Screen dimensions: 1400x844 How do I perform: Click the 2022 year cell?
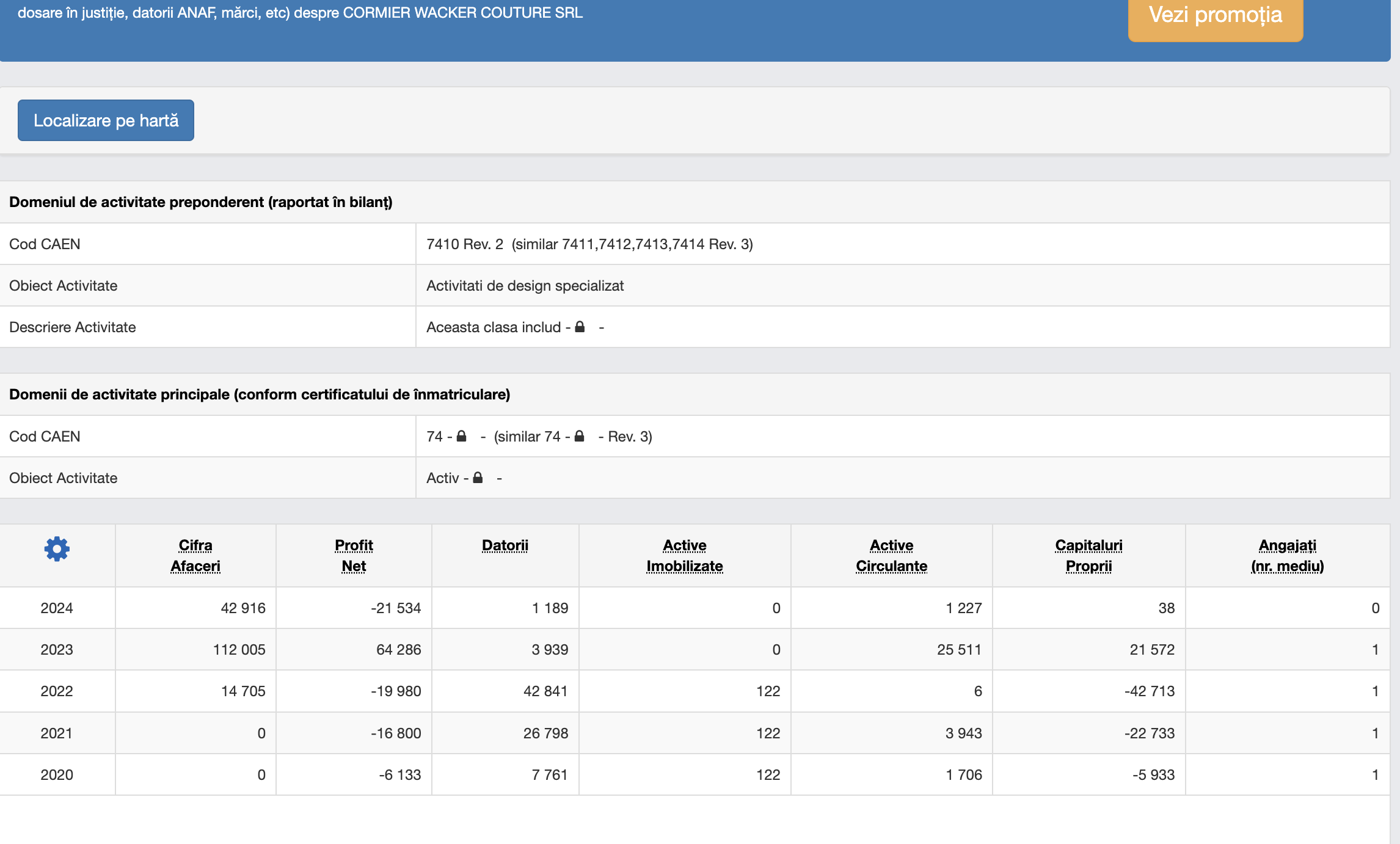(57, 691)
